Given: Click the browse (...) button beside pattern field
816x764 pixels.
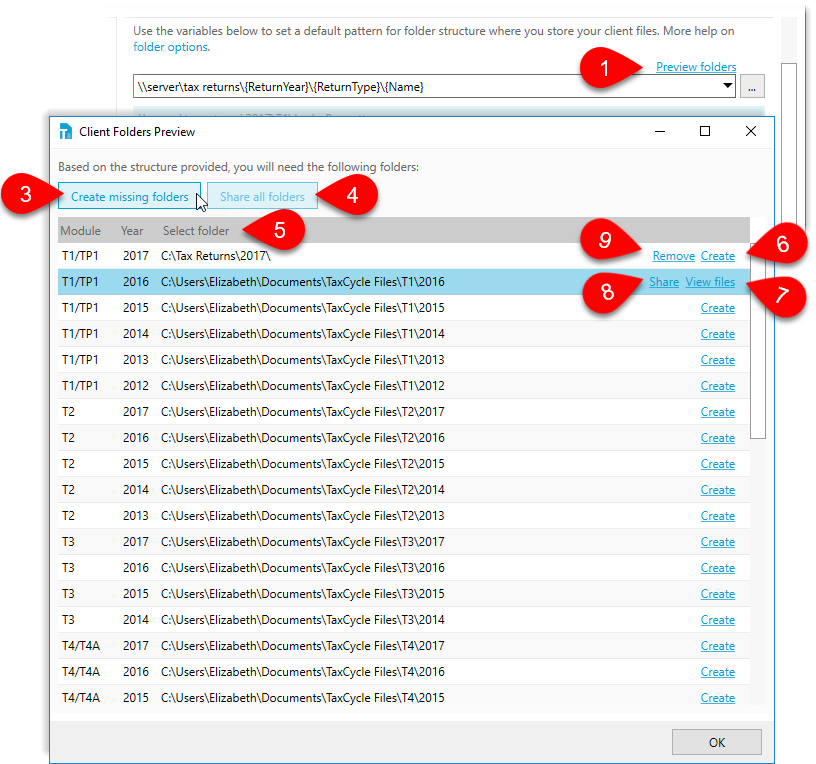Looking at the screenshot, I should pyautogui.click(x=752, y=86).
